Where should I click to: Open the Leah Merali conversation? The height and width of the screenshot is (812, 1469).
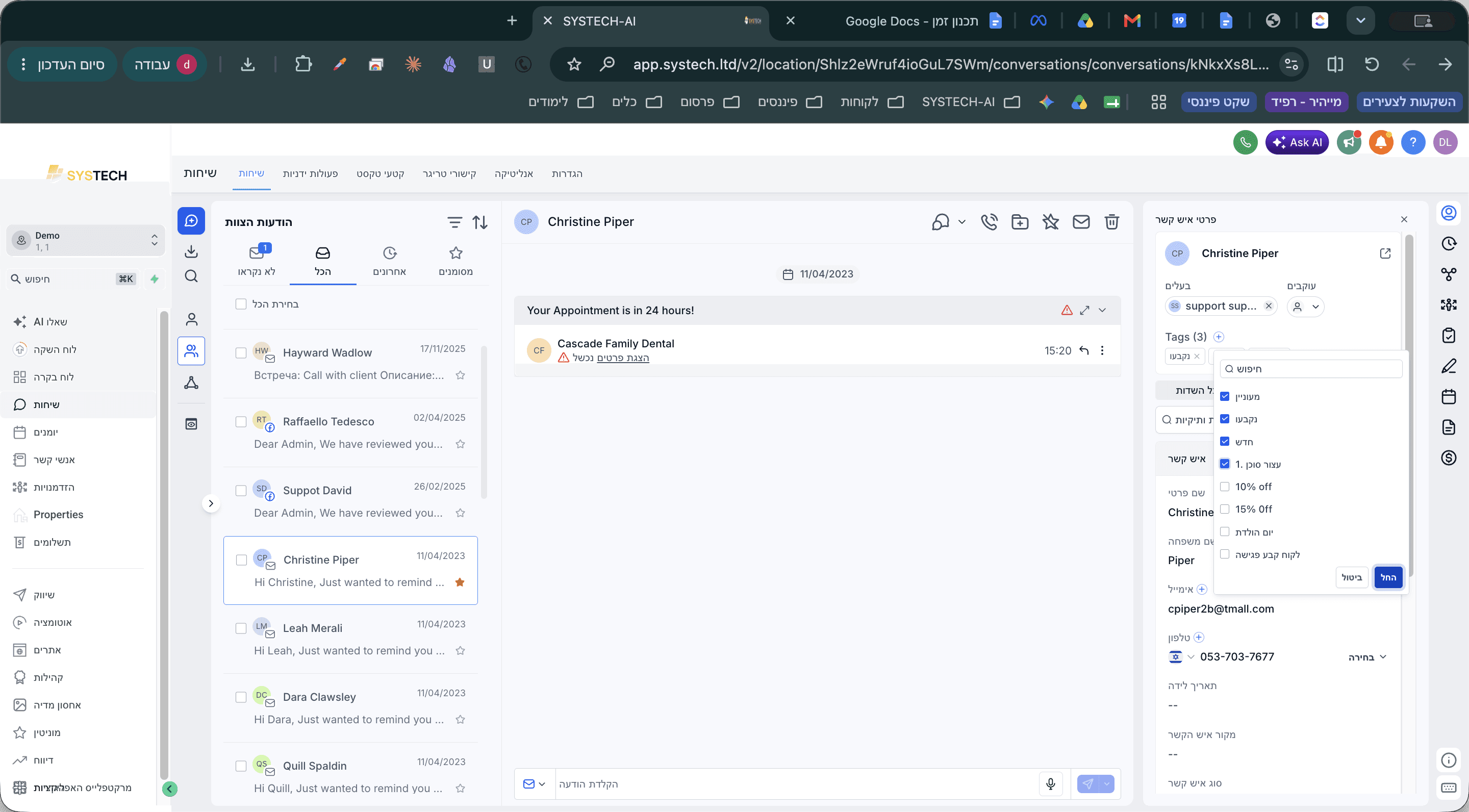(350, 639)
